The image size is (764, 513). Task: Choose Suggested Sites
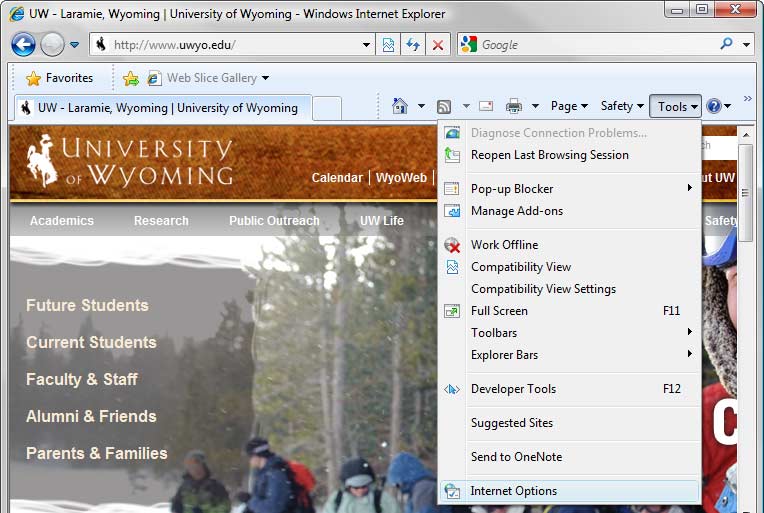tap(569, 423)
